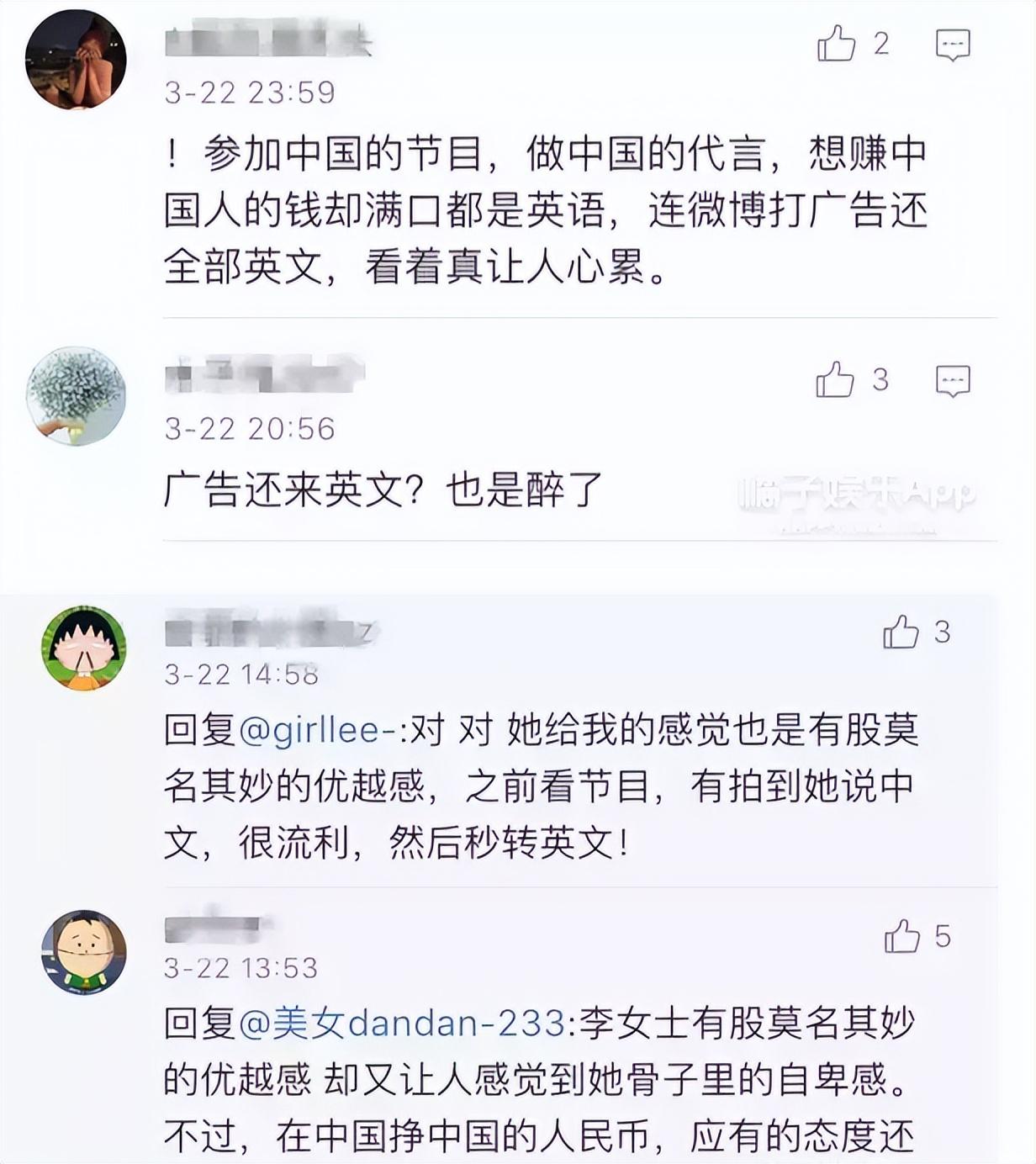
Task: Click the comment mentioning 李女士有股莫名其妙
Action: click(538, 1079)
